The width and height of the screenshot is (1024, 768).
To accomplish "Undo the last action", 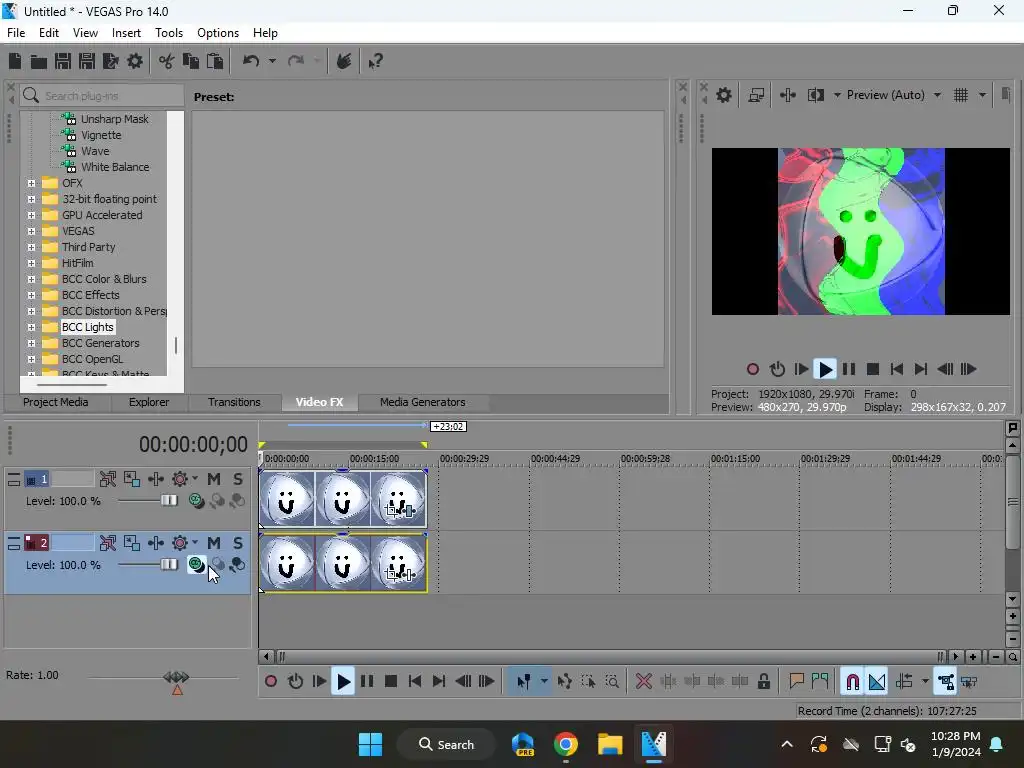I will point(251,61).
